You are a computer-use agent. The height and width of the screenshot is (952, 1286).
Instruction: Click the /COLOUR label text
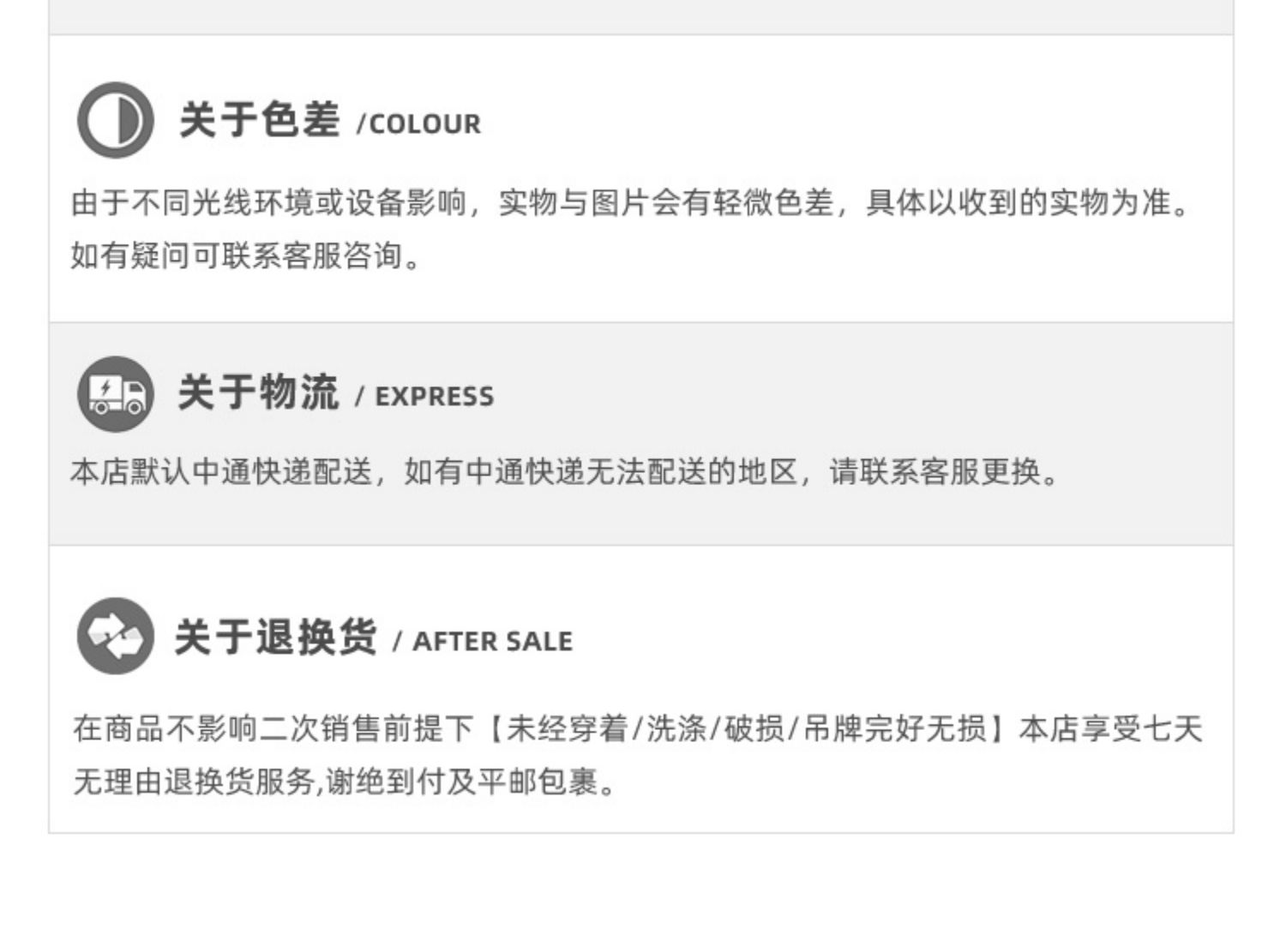coord(418,124)
